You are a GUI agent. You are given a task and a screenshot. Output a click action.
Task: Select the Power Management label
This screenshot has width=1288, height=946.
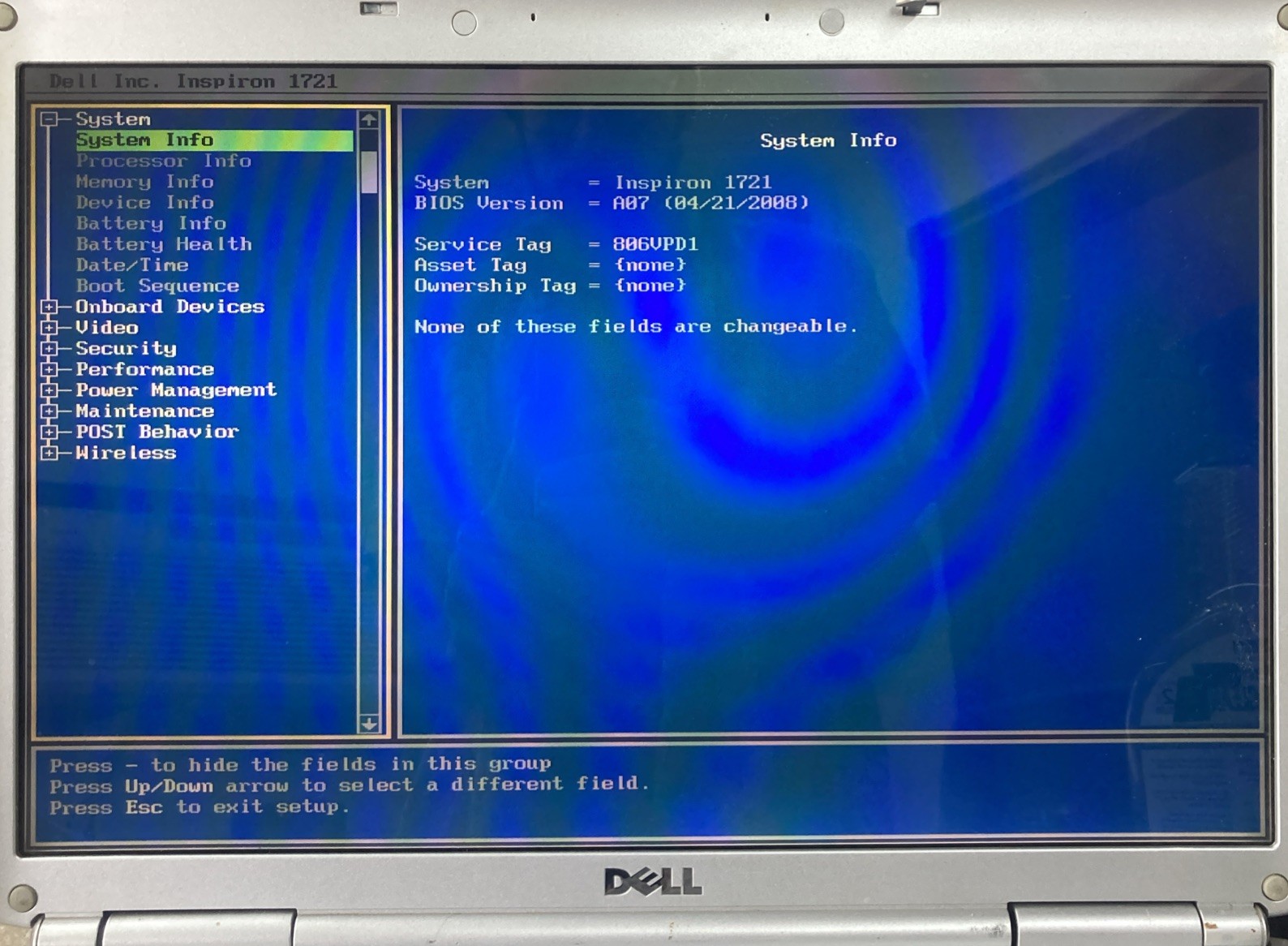click(x=176, y=390)
